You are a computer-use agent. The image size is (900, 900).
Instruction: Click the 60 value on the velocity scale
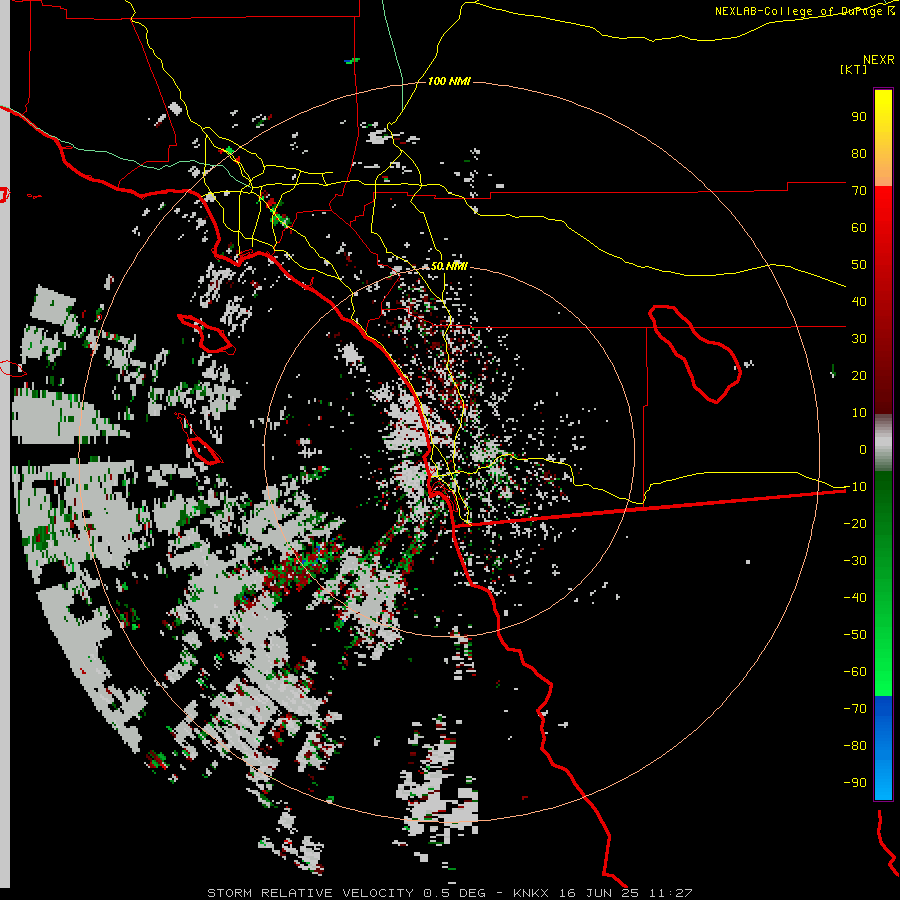point(859,227)
